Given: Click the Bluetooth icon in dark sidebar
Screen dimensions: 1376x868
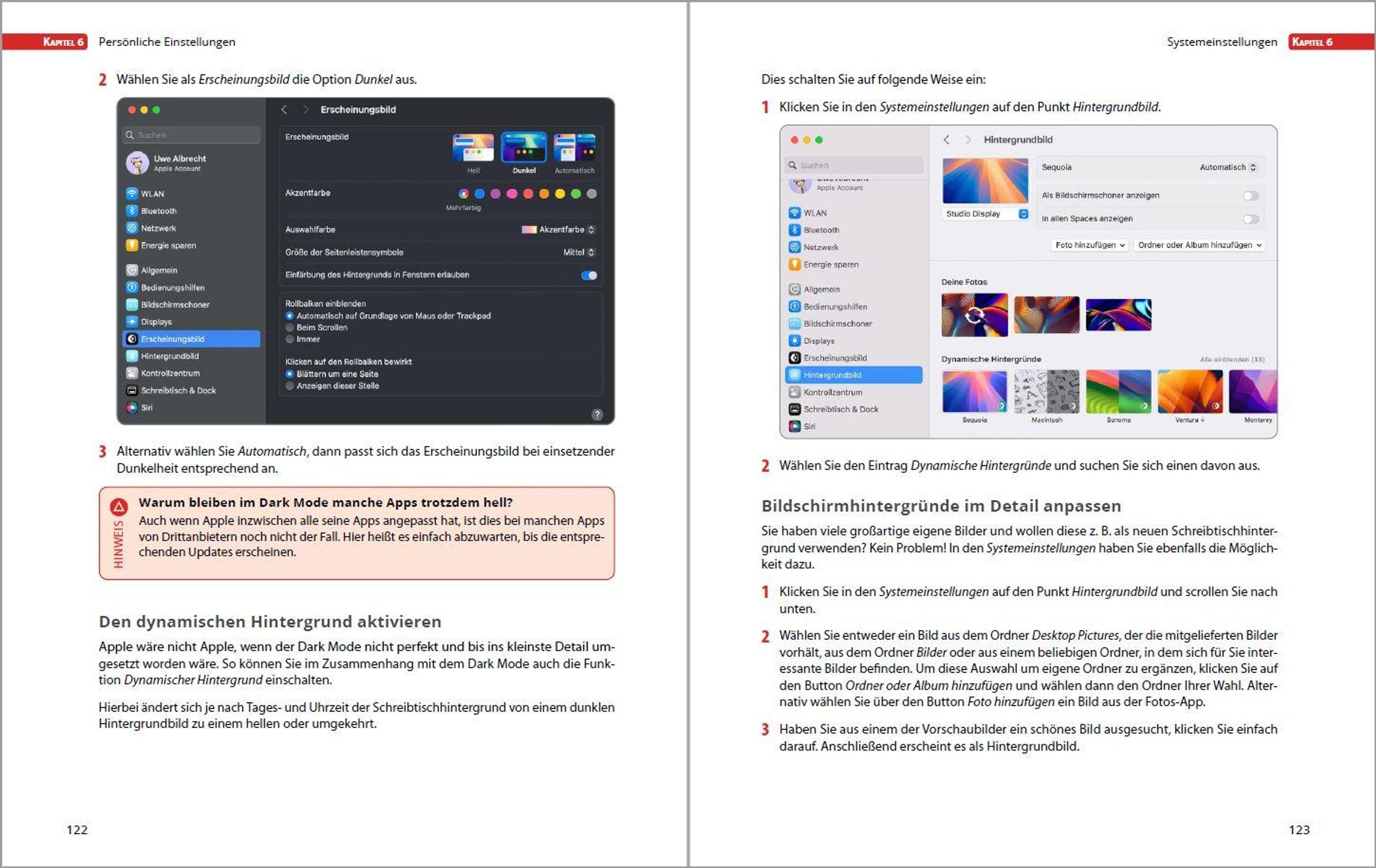Looking at the screenshot, I should [x=132, y=211].
